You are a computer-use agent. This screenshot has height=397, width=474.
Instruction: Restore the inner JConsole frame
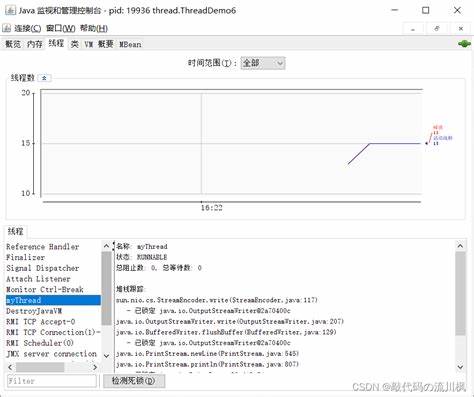437,29
